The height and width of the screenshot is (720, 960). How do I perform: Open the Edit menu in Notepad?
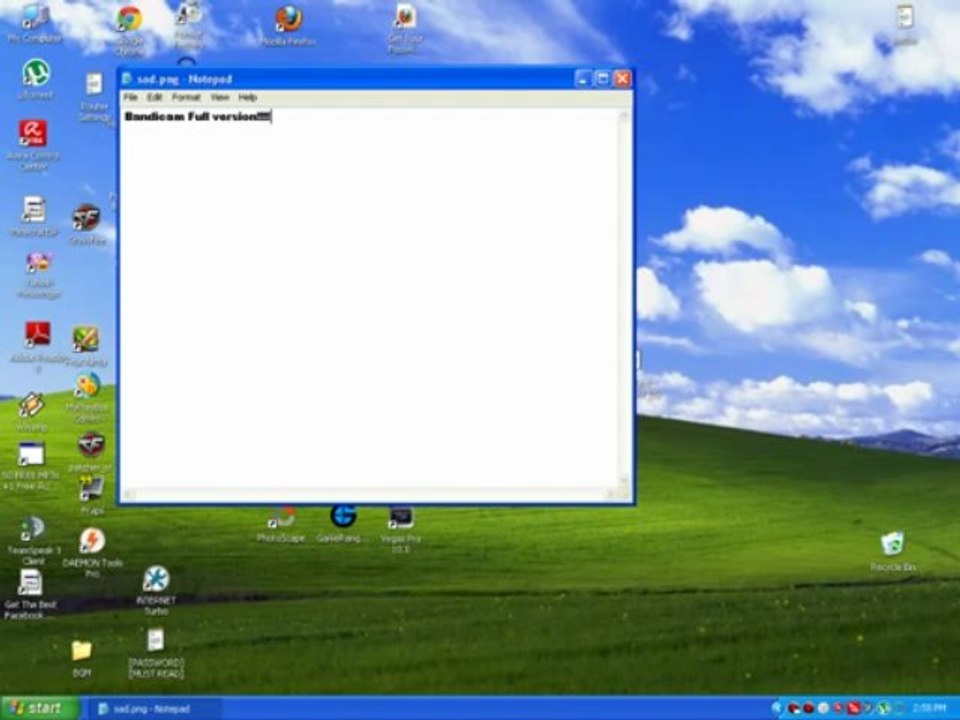click(x=154, y=97)
